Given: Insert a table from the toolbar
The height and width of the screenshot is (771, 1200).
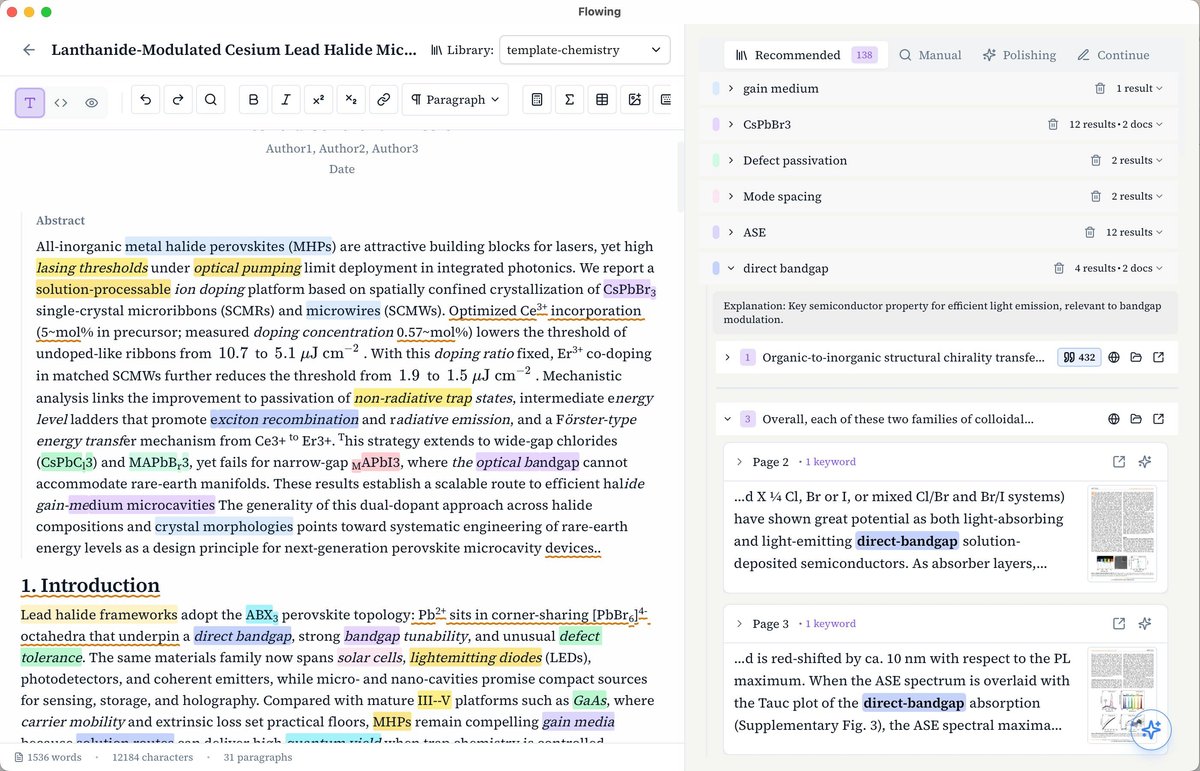Looking at the screenshot, I should tap(602, 100).
